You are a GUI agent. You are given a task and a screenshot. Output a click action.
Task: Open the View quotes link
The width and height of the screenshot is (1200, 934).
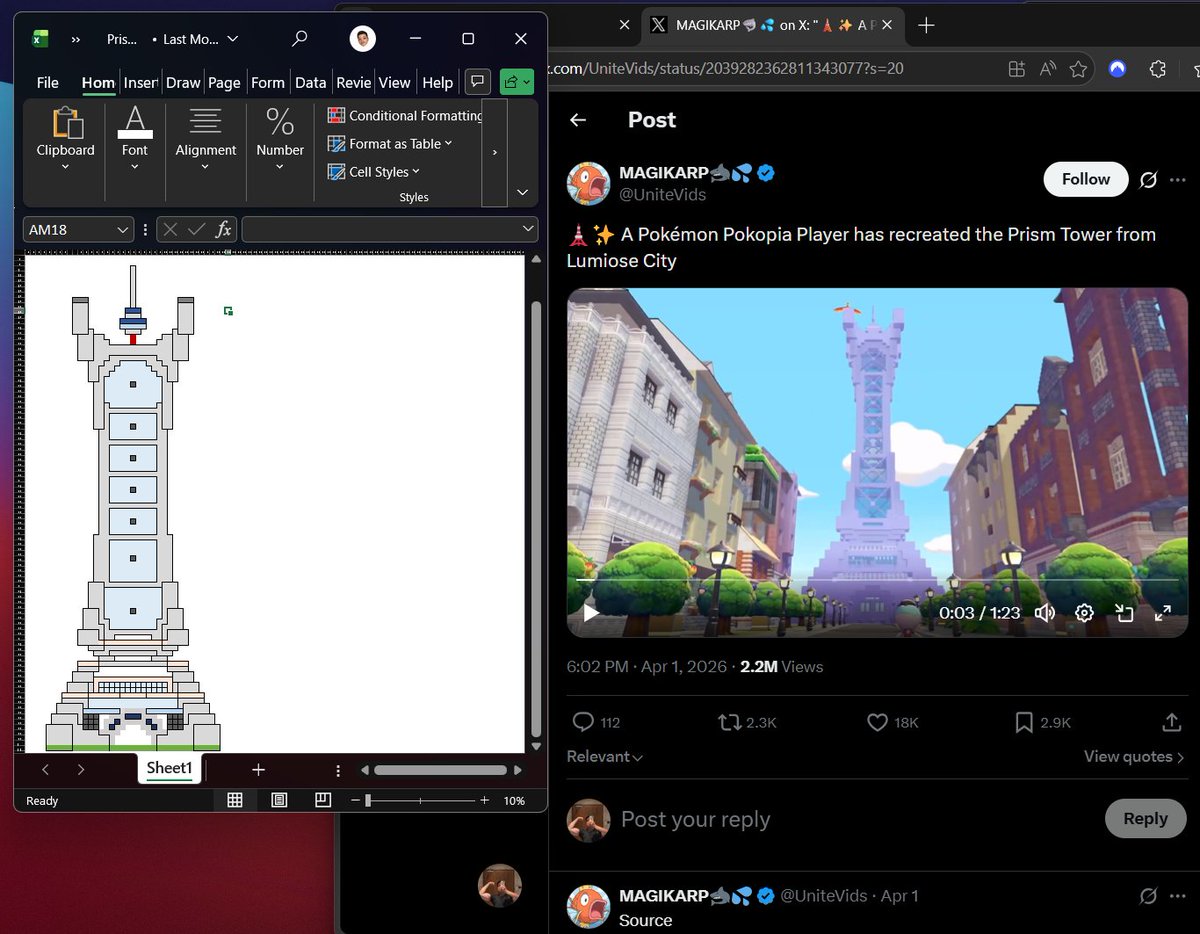click(1134, 757)
